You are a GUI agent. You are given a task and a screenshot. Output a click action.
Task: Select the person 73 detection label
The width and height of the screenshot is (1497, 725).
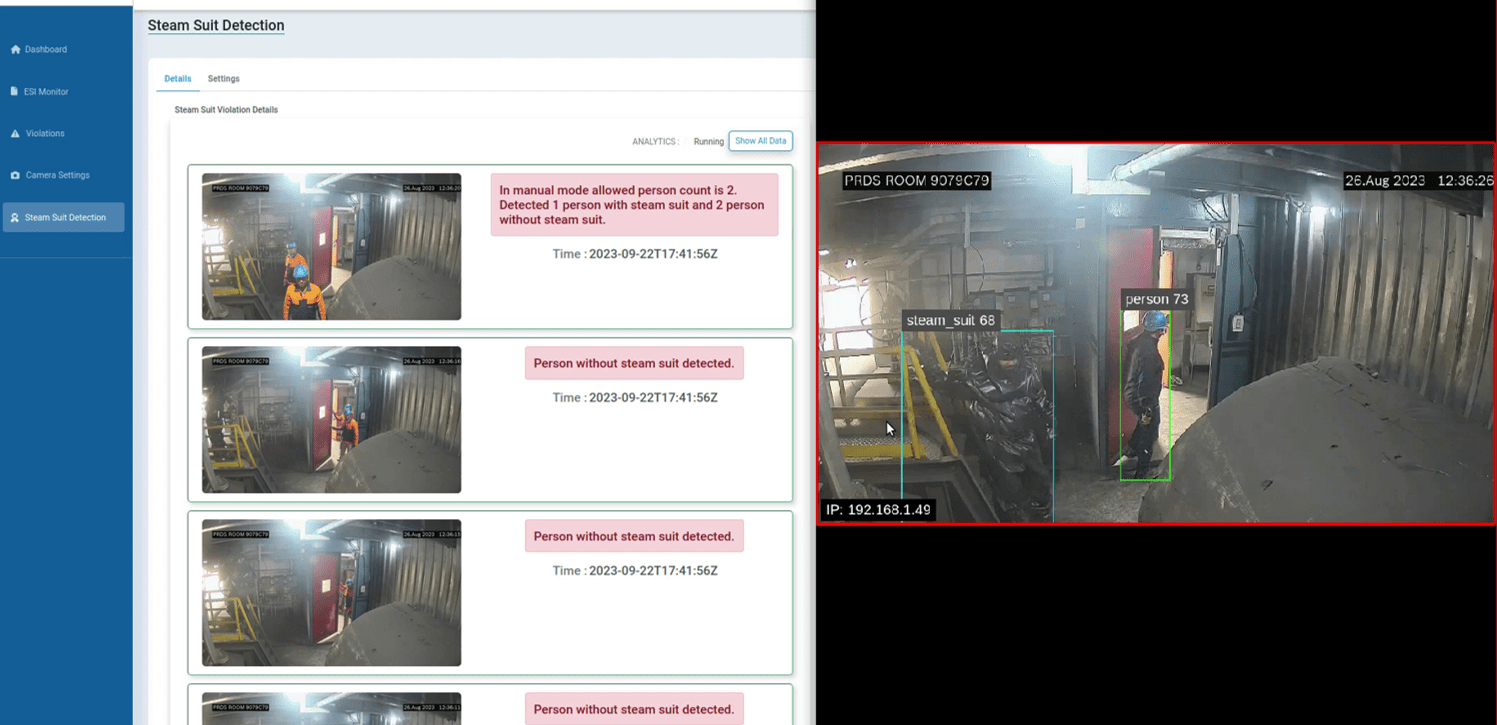pyautogui.click(x=1156, y=299)
